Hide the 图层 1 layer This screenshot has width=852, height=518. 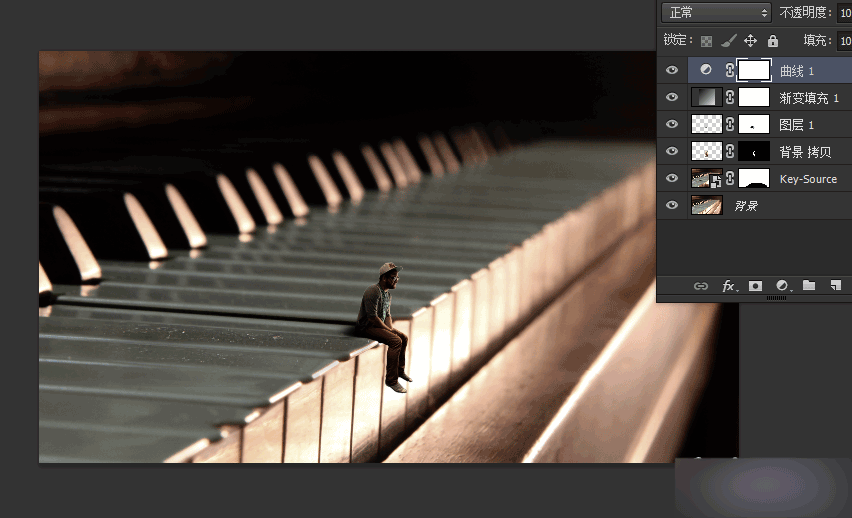click(672, 124)
